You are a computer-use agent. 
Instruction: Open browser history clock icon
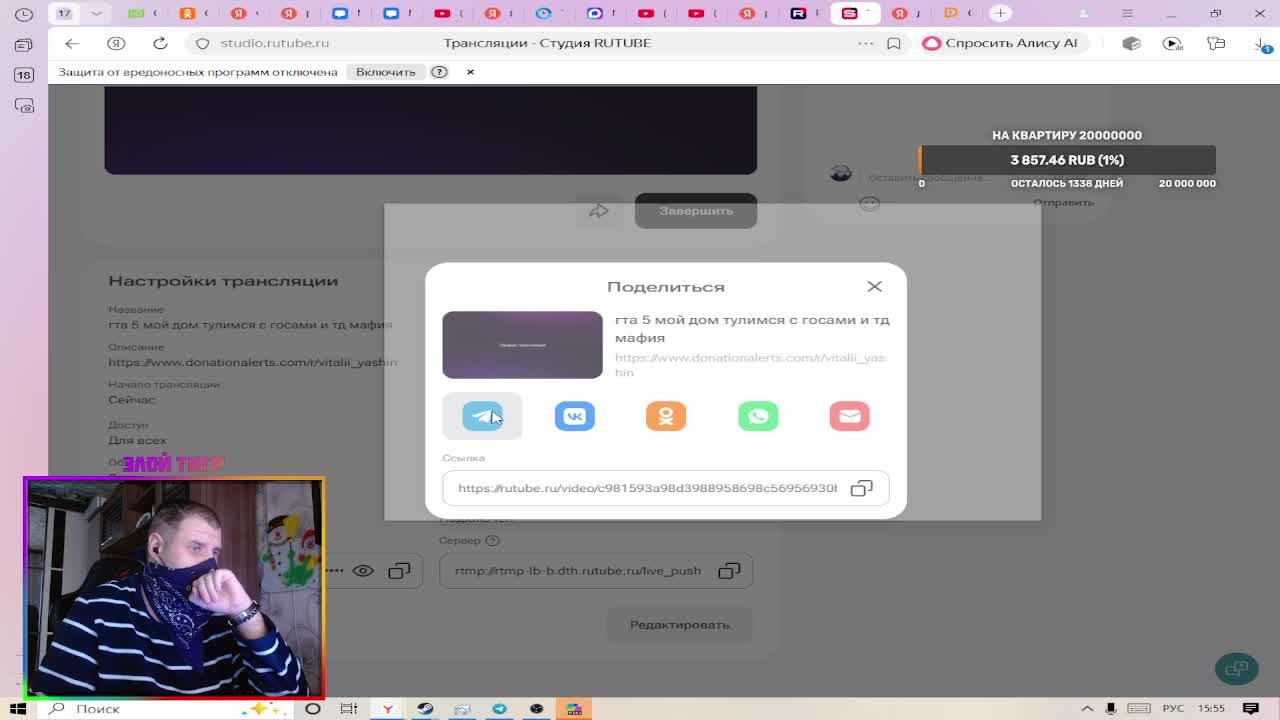(24, 14)
